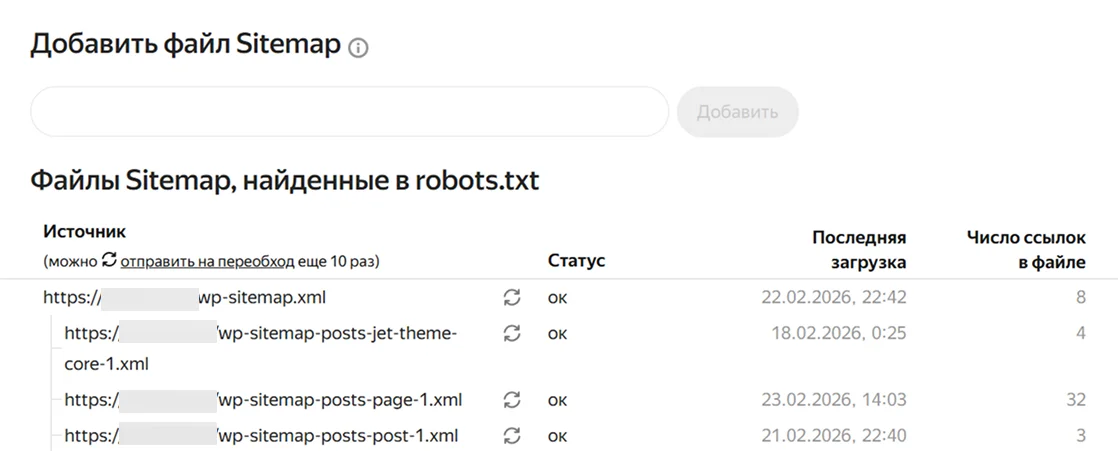Resubmit wp-sitemap-posts-page-1.xml via its refresh icon
Viewport: 1118px width, 451px height.
[512, 400]
